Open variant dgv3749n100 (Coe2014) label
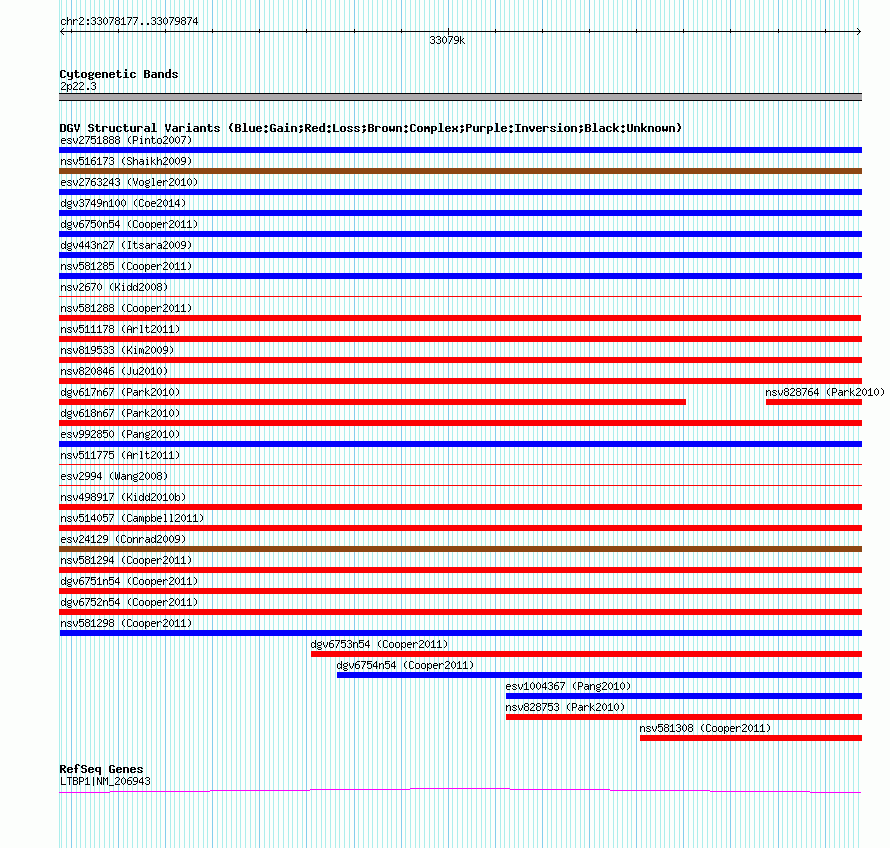Viewport: 890px width, 848px height. coord(123,203)
